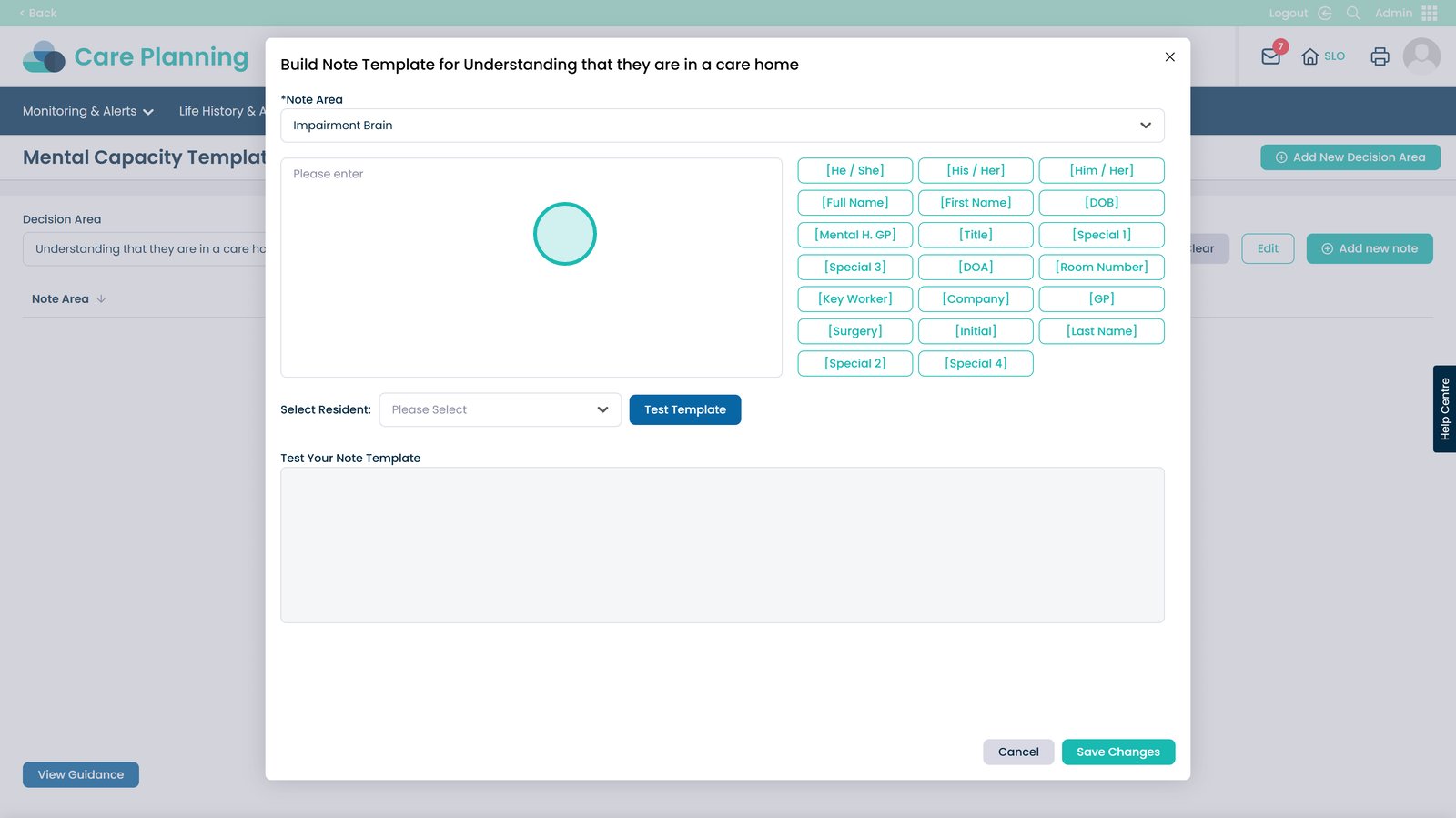
Task: Insert the [DOA] placeholder
Action: (x=976, y=267)
